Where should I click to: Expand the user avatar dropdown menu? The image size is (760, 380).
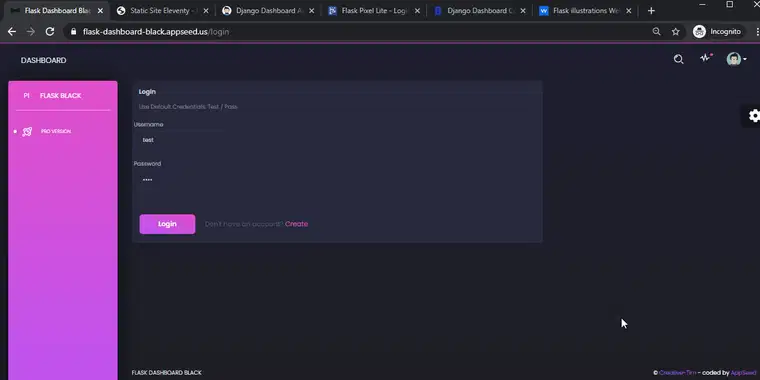(x=736, y=59)
